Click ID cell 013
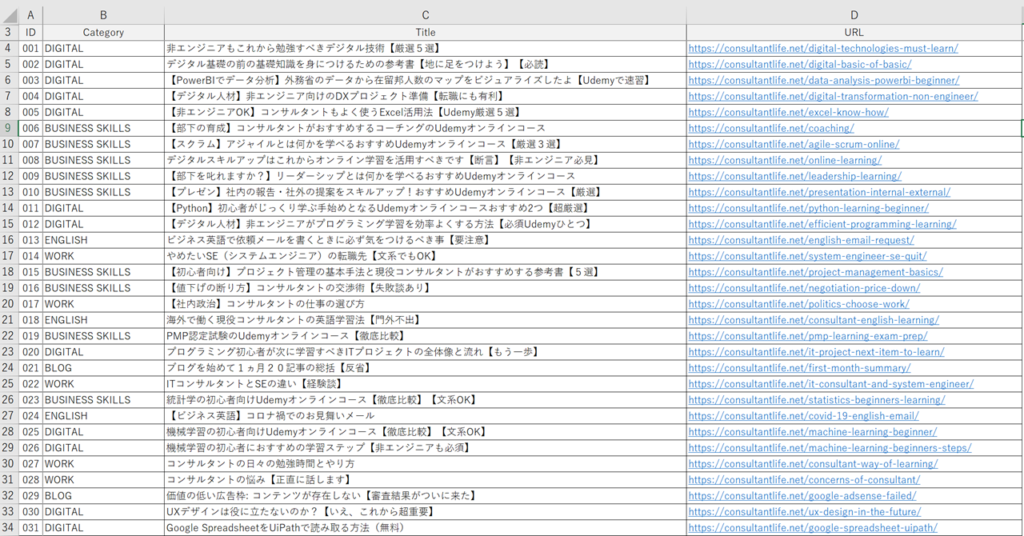The image size is (1024, 536). coord(30,240)
